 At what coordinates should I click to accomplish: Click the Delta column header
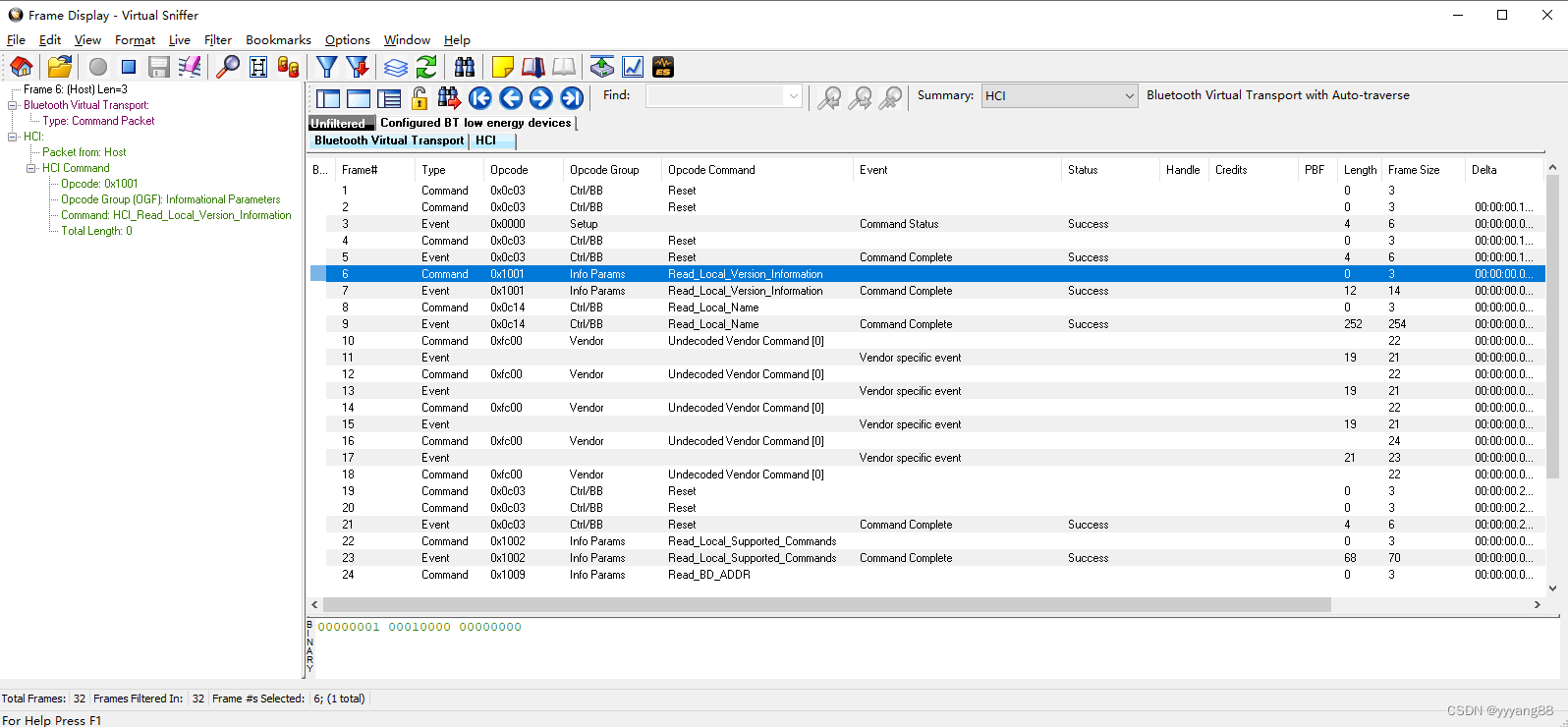[x=1504, y=170]
